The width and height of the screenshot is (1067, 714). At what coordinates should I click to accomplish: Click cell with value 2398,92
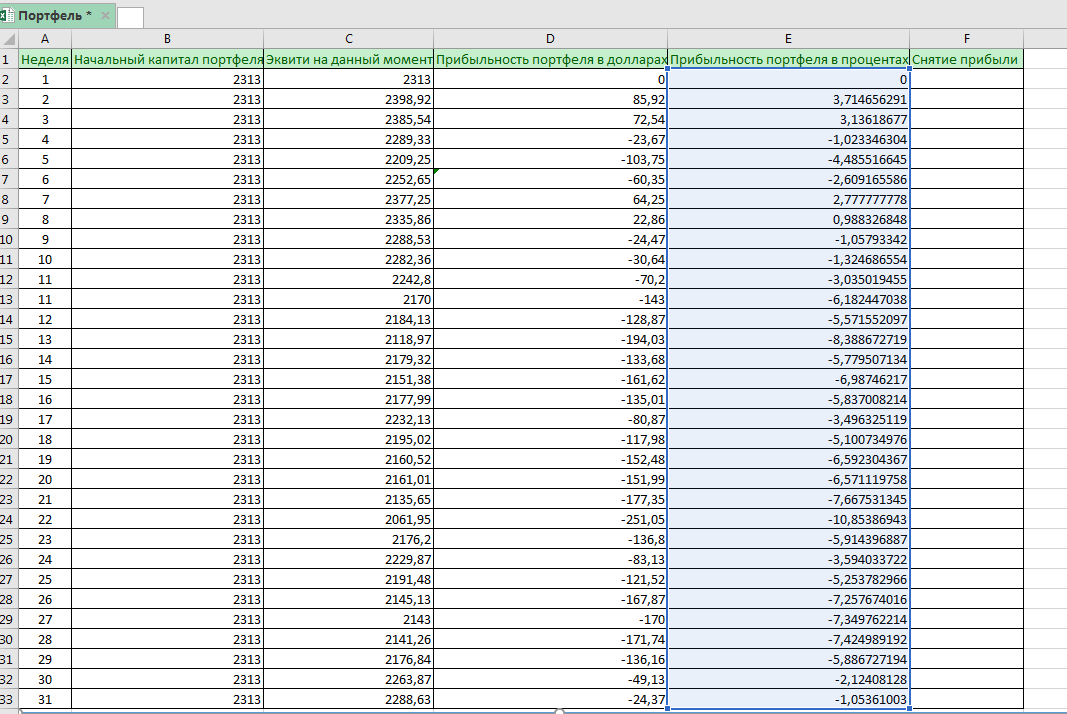tap(348, 99)
